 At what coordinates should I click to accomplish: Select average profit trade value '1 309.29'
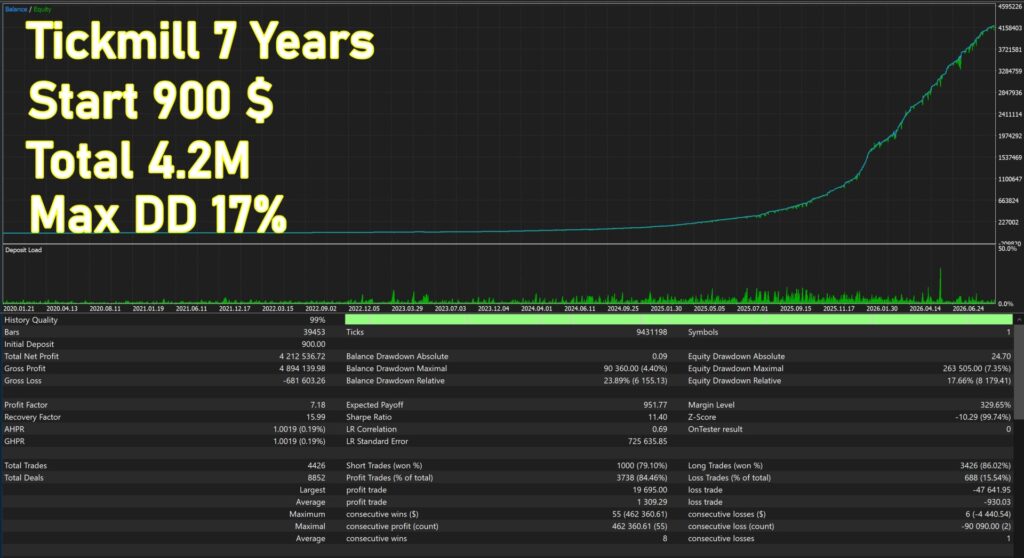[652, 502]
